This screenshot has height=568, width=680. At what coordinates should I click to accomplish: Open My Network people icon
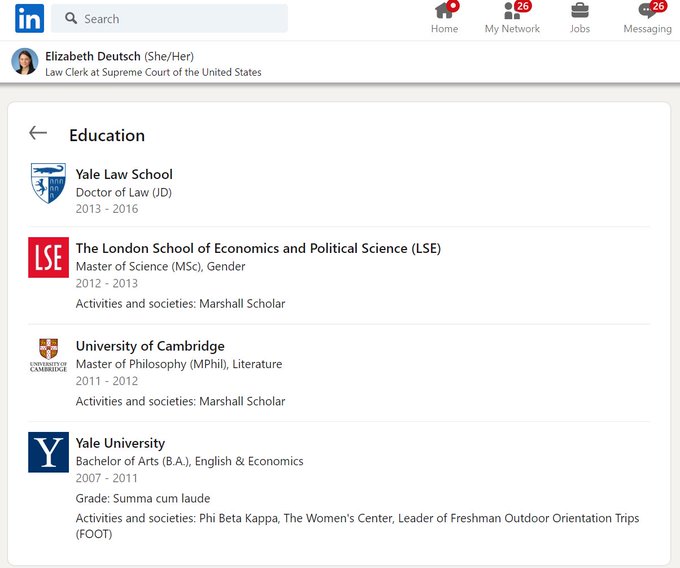pos(512,11)
